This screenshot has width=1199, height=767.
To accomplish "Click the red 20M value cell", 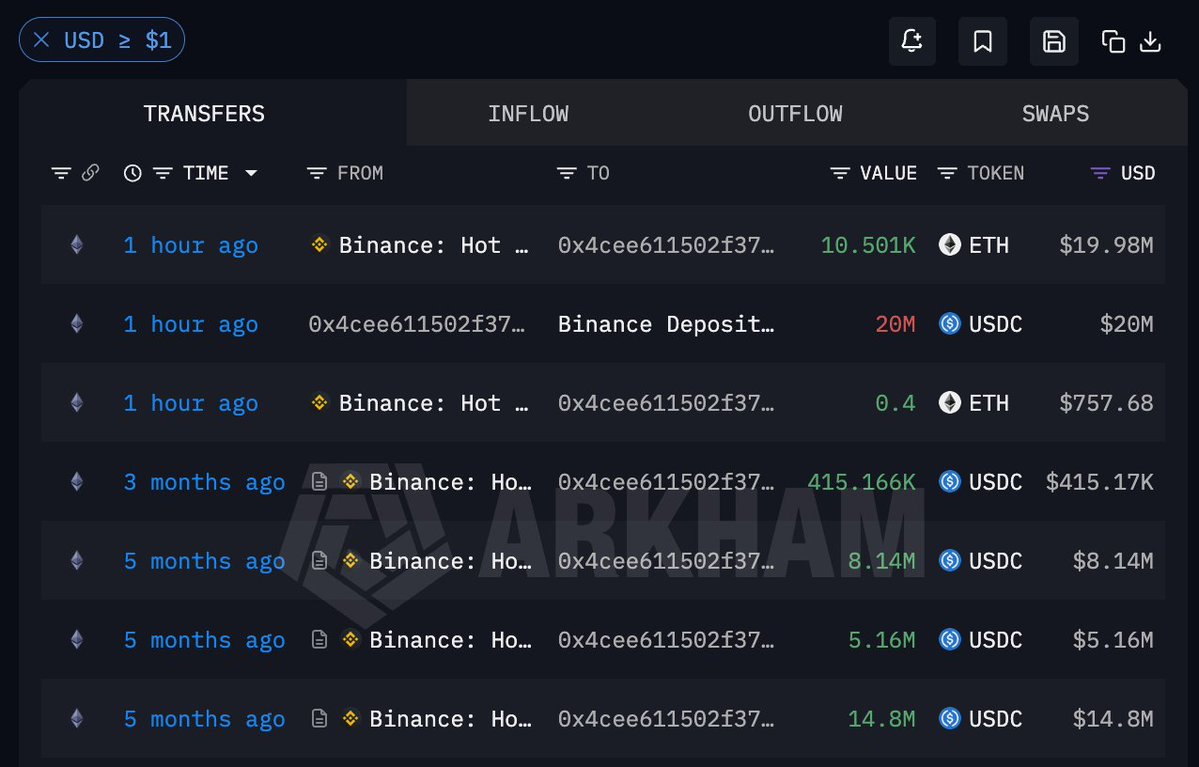I will 895,324.
